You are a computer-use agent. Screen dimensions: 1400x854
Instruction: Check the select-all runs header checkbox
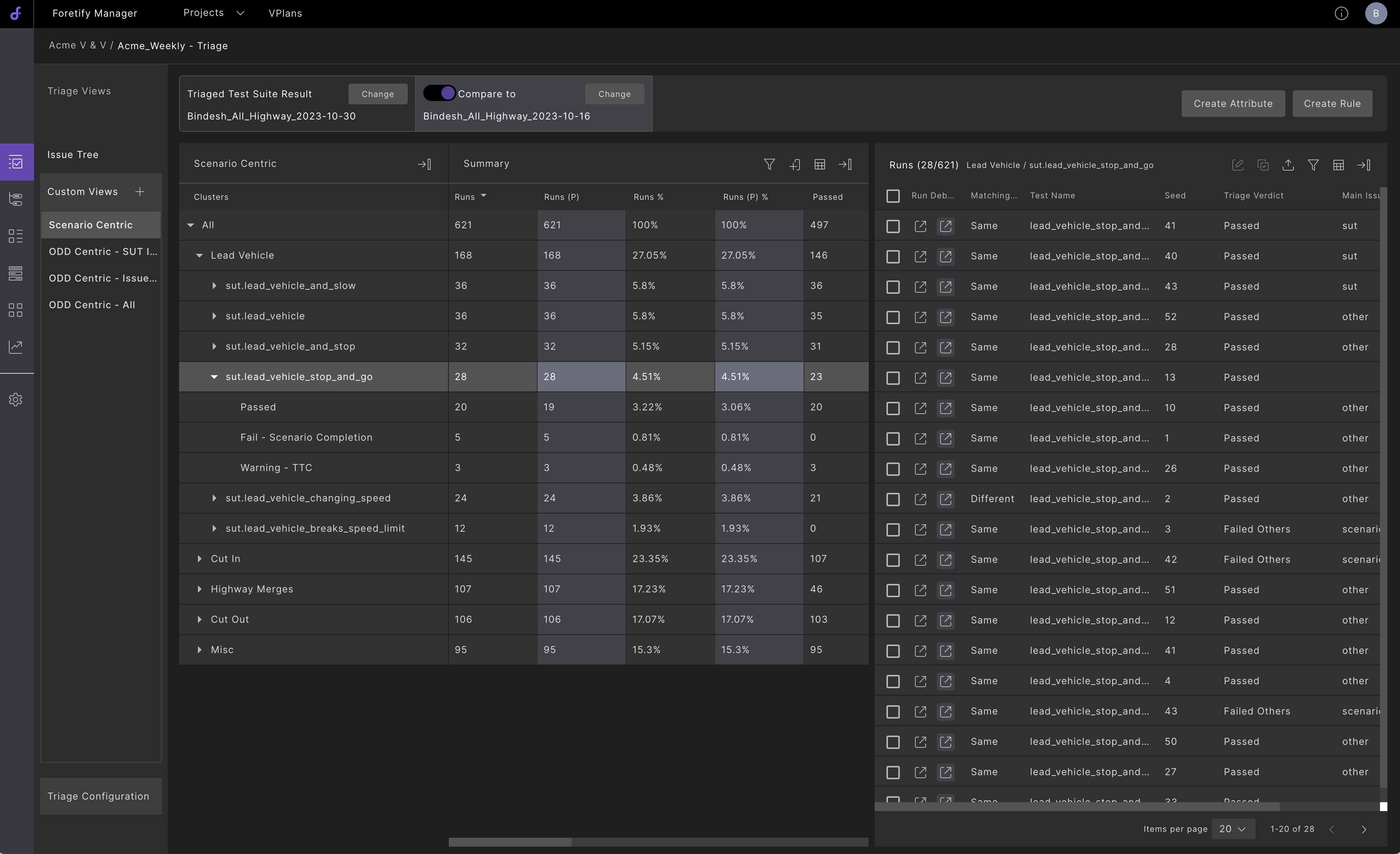[893, 196]
